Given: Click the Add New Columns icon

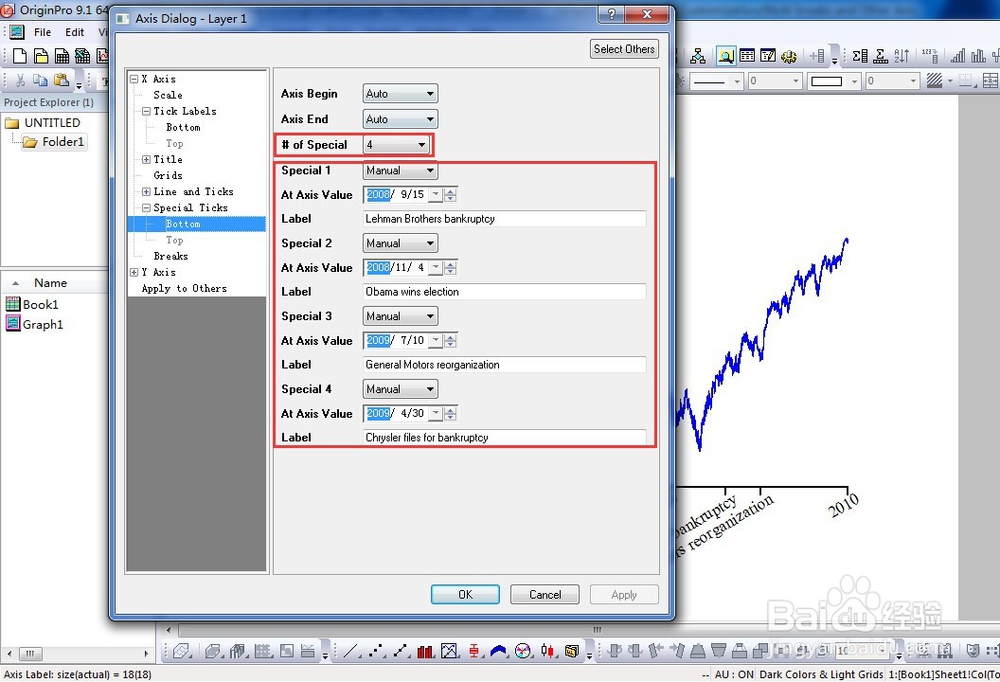Looking at the screenshot, I should click(x=818, y=56).
